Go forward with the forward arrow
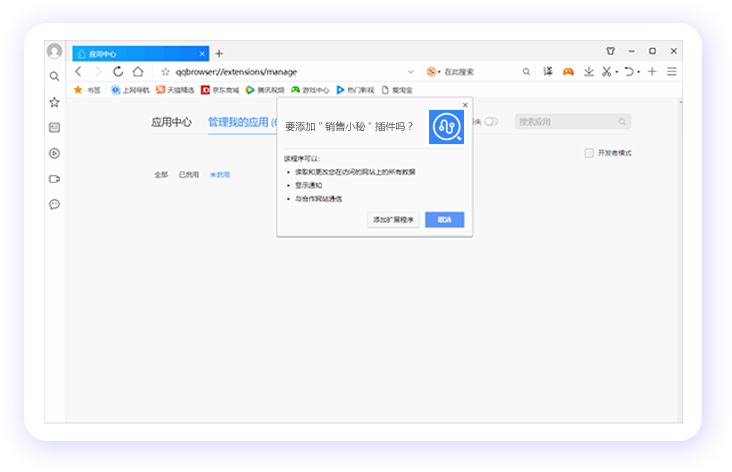This screenshot has width=732, height=472. [x=98, y=71]
